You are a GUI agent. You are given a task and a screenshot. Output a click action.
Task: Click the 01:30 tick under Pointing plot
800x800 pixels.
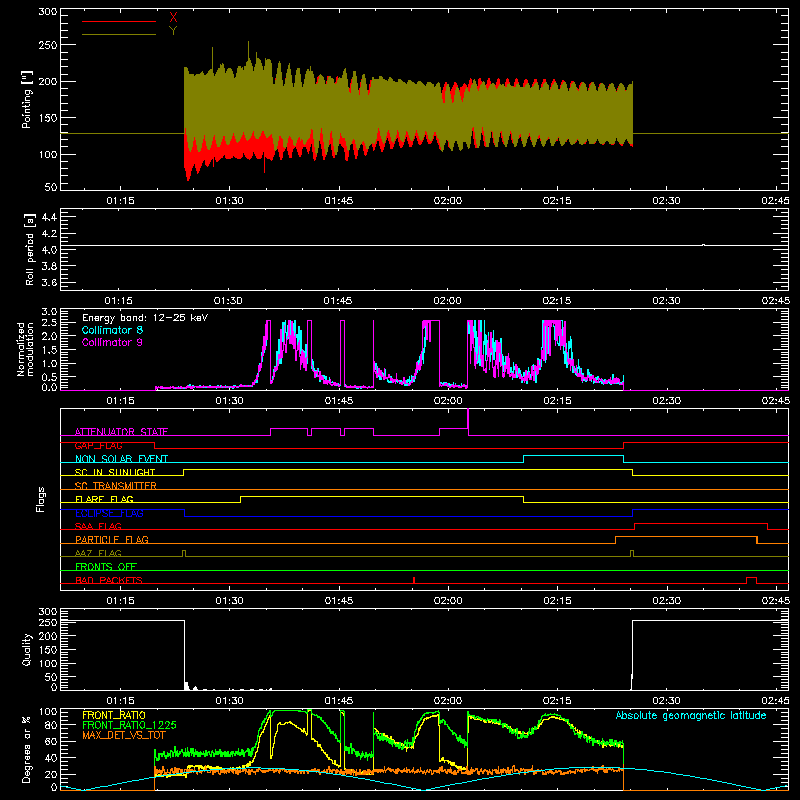[230, 201]
